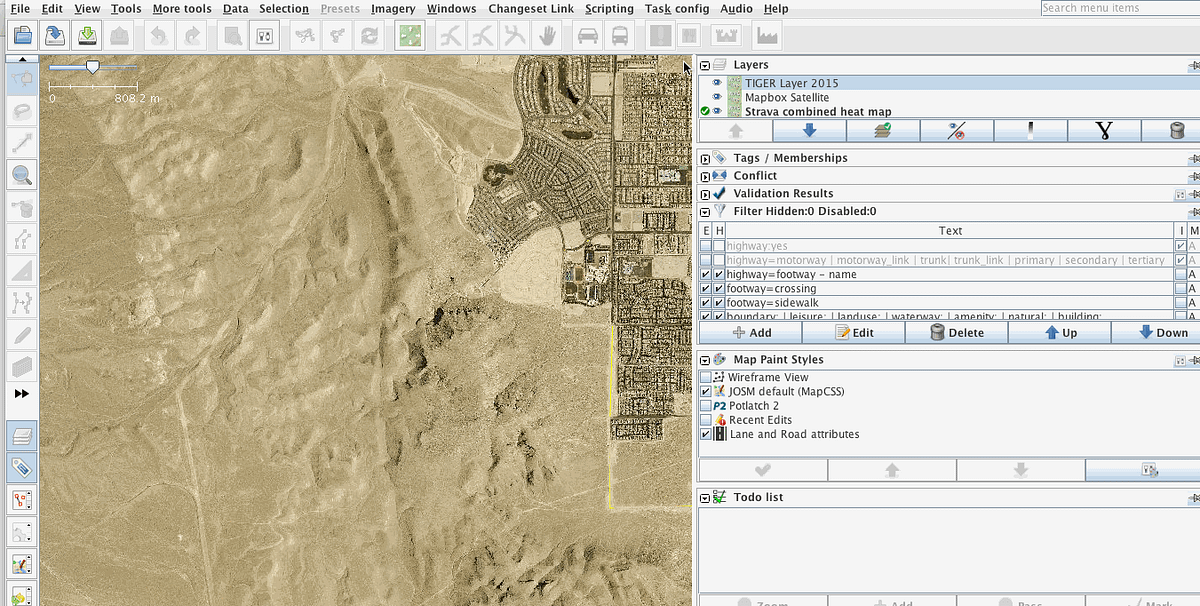Open the Scripting menu

pyautogui.click(x=609, y=8)
